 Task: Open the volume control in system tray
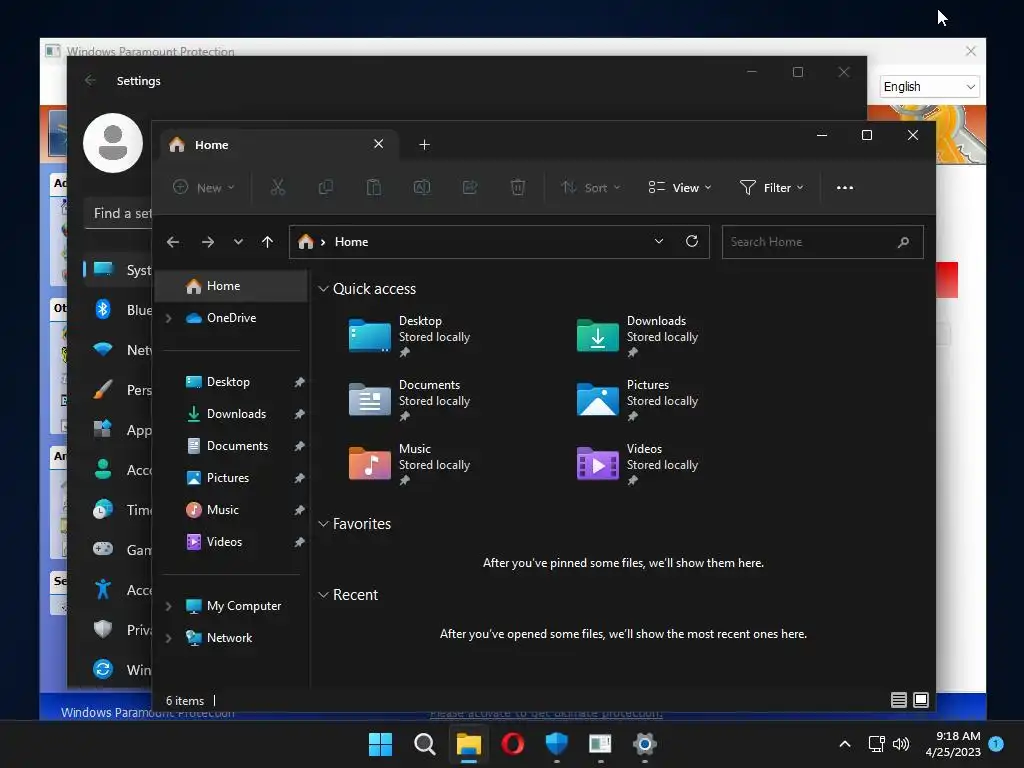click(x=901, y=744)
